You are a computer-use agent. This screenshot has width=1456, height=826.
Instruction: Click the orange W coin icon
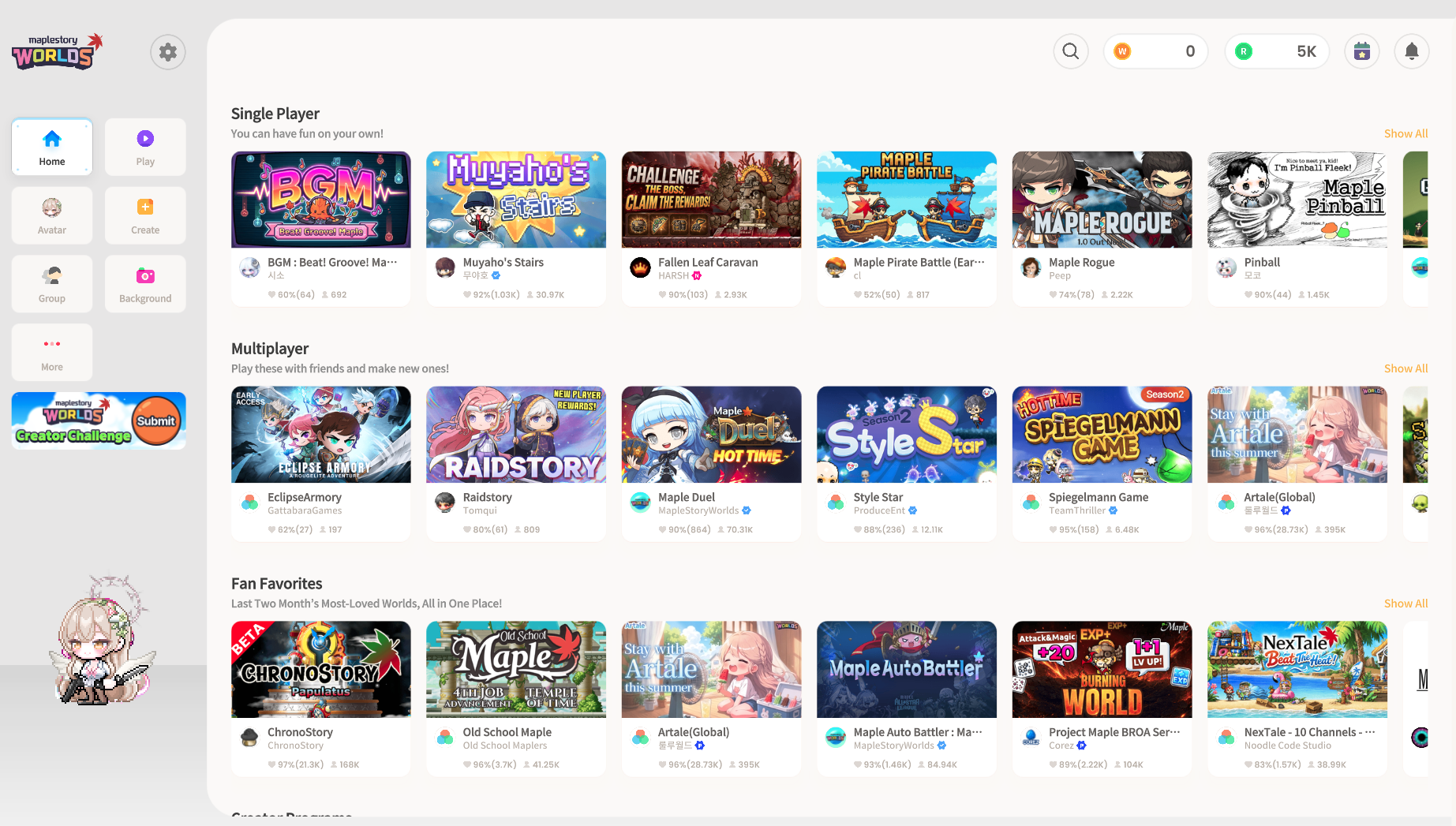tap(1122, 51)
